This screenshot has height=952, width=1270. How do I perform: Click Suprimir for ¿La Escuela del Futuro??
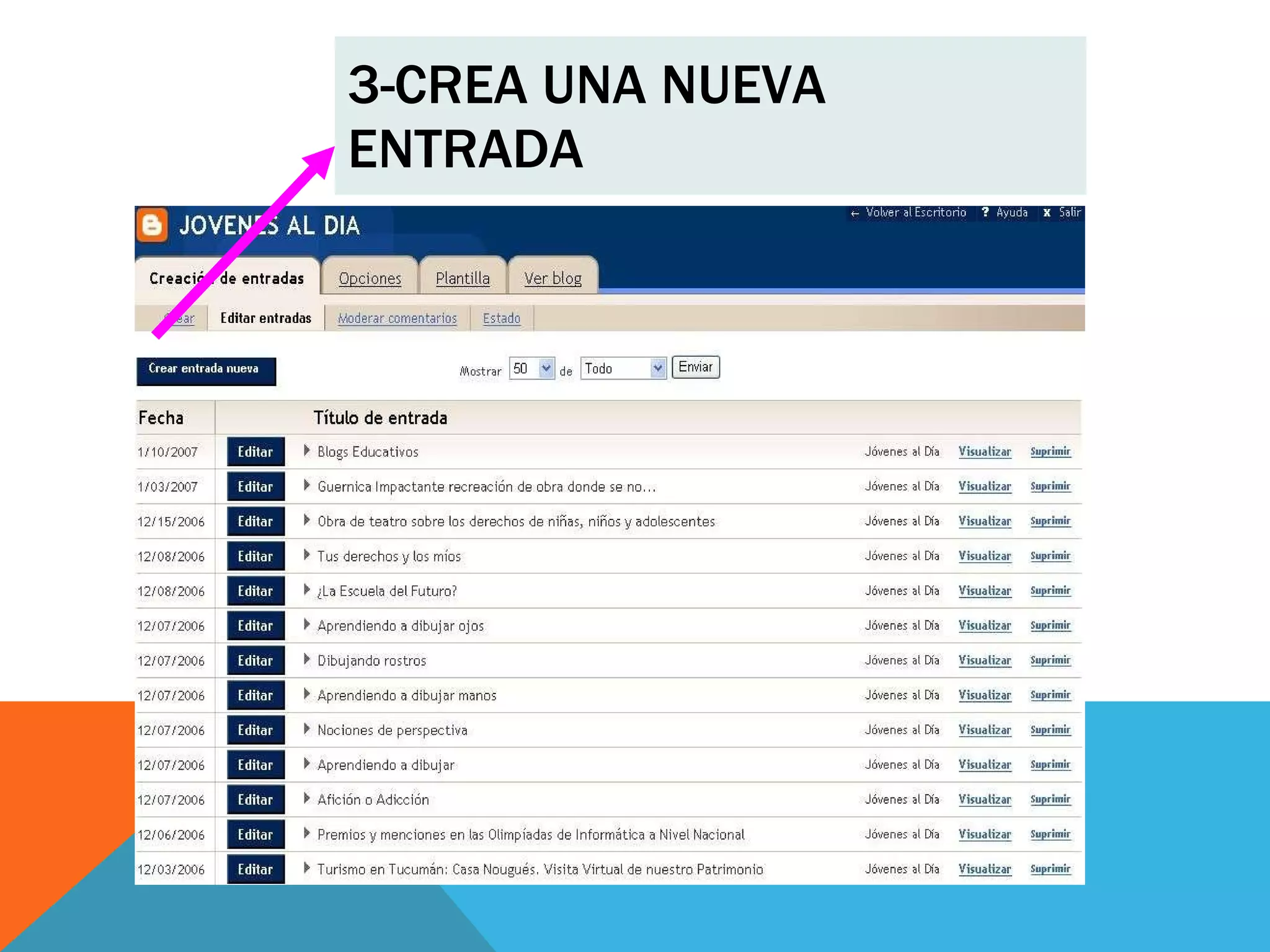pyautogui.click(x=1050, y=591)
